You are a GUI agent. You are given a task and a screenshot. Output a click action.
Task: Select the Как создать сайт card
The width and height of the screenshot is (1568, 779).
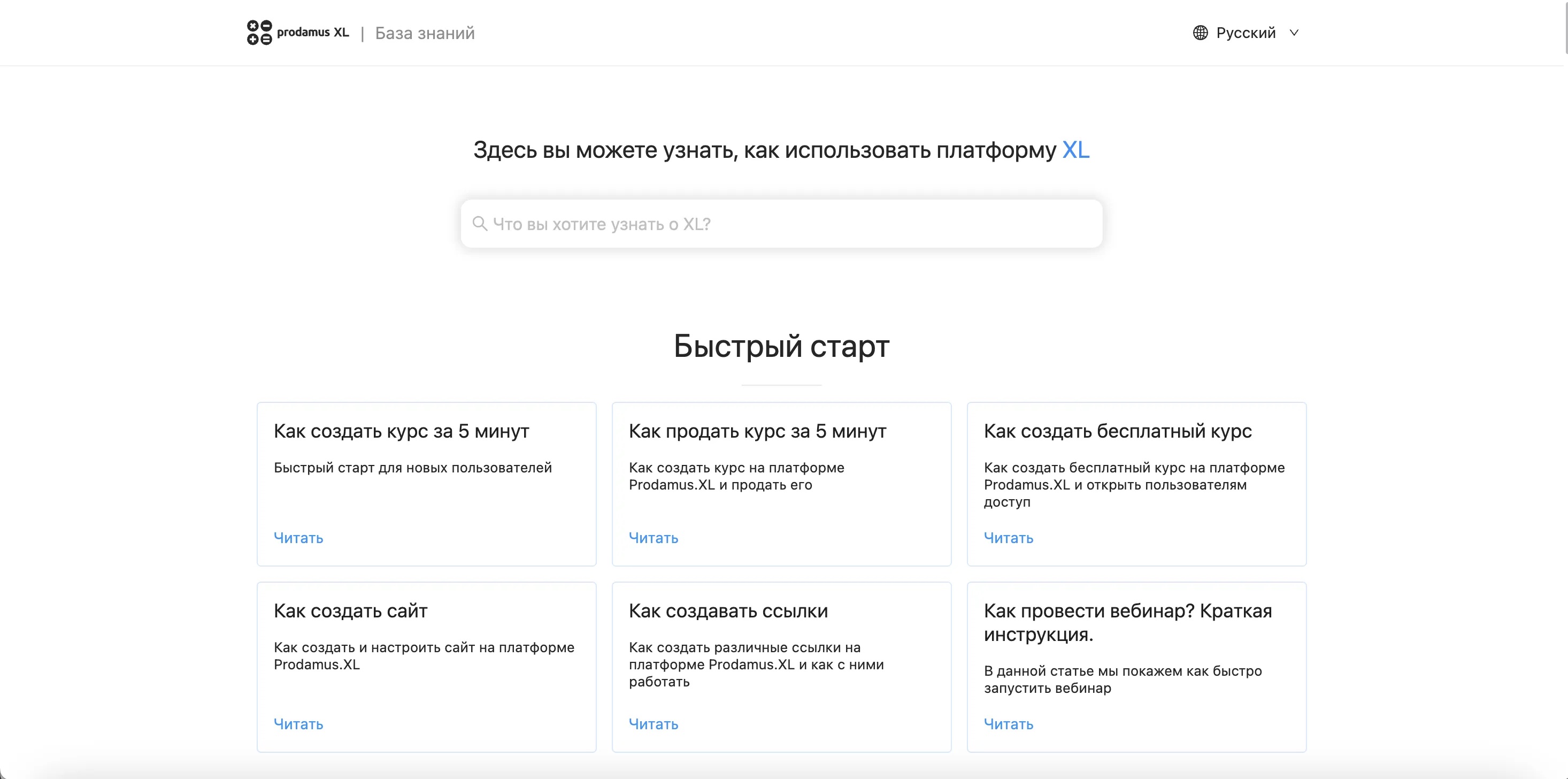click(426, 667)
